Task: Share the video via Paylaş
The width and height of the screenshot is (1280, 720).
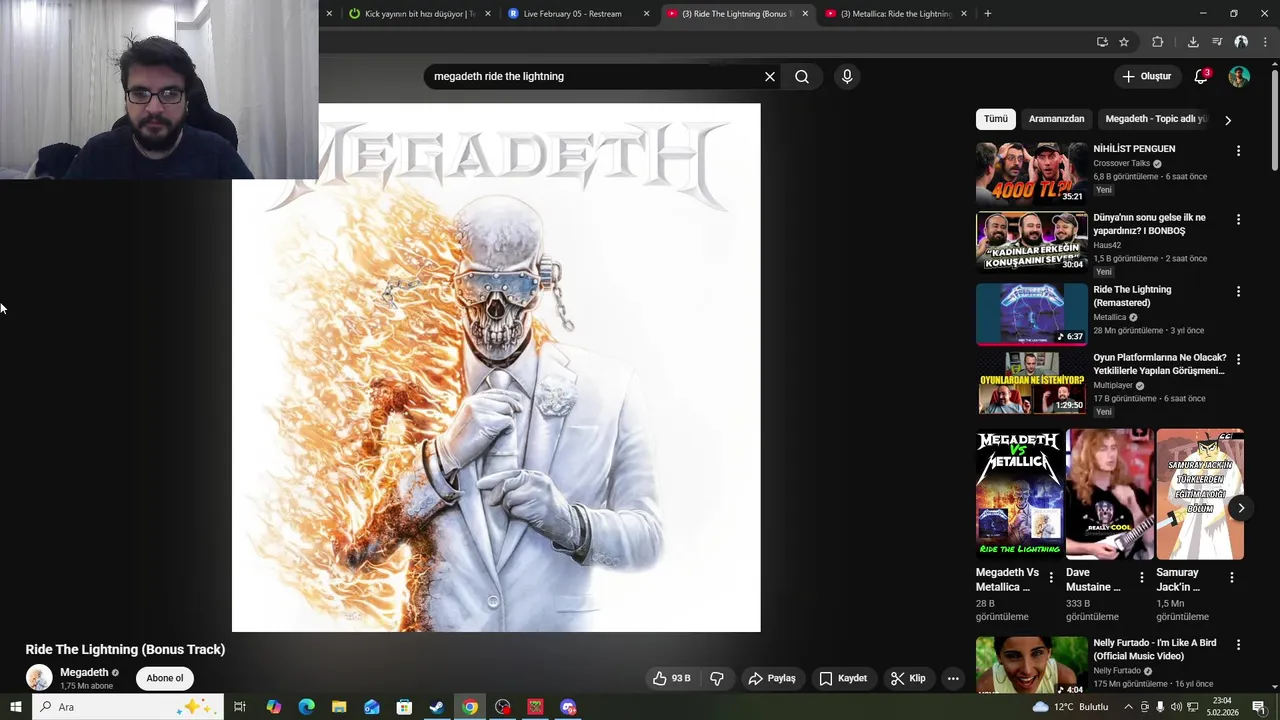Action: (x=772, y=678)
